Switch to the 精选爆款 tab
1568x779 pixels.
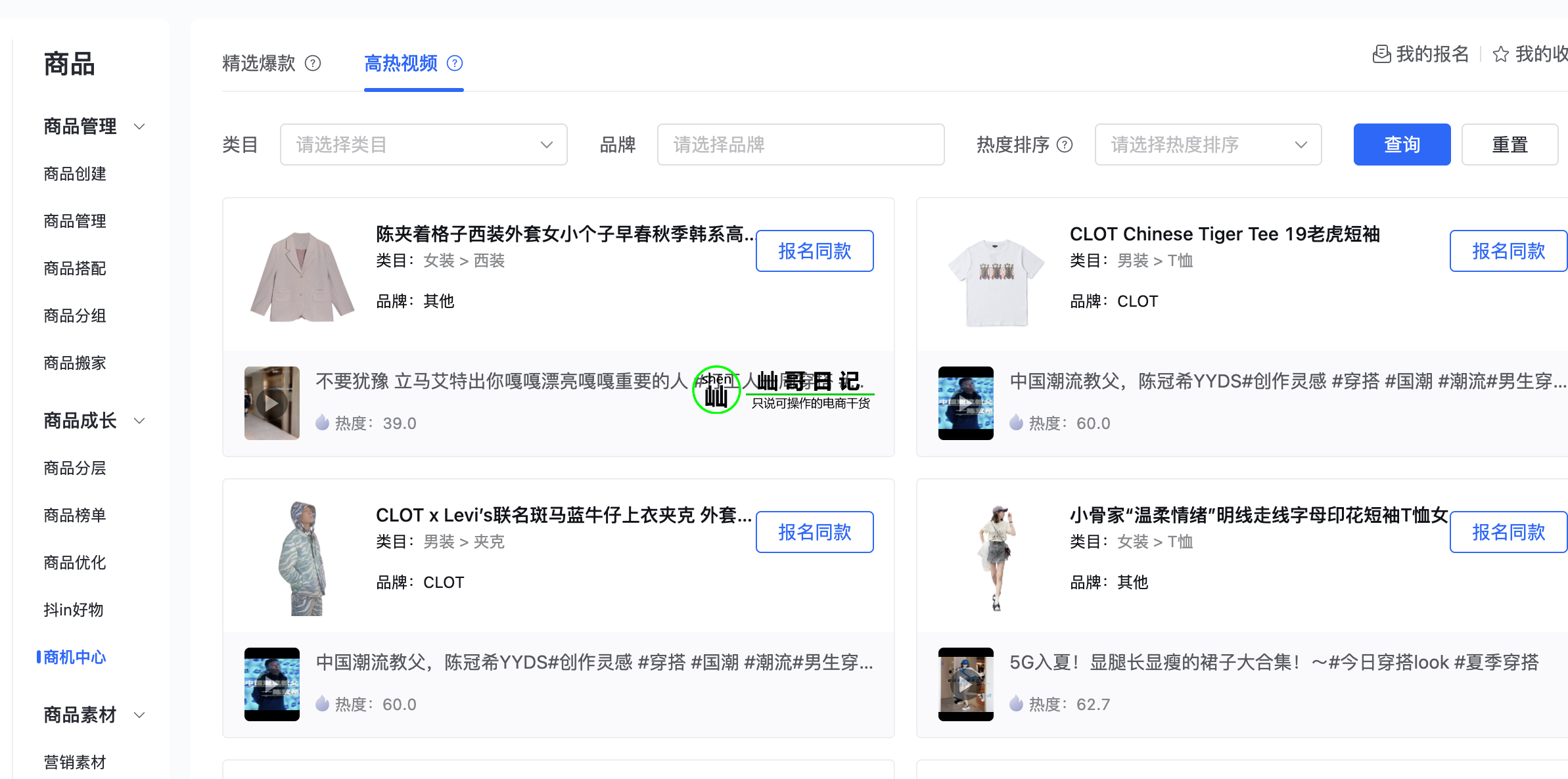coord(259,63)
